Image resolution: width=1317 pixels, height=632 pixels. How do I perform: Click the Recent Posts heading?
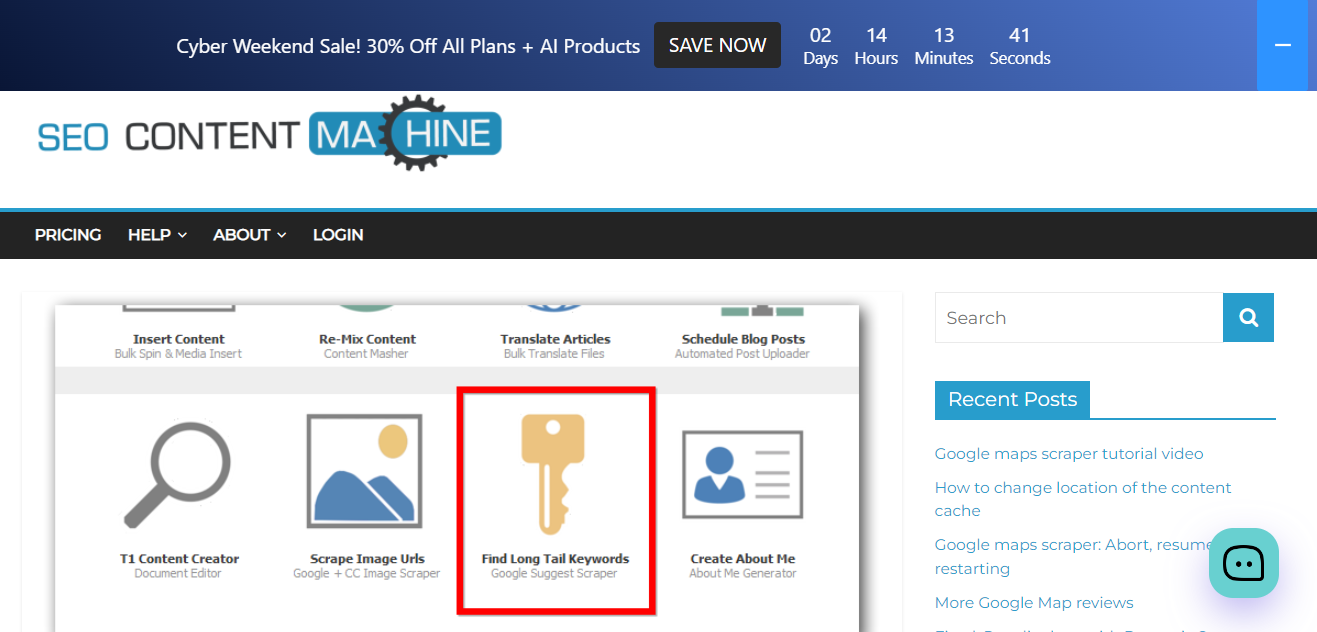pyautogui.click(x=1012, y=400)
